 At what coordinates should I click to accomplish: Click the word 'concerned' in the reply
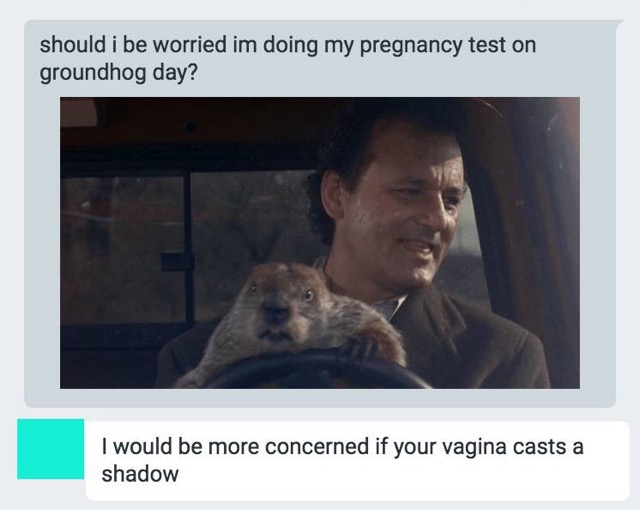coord(317,446)
